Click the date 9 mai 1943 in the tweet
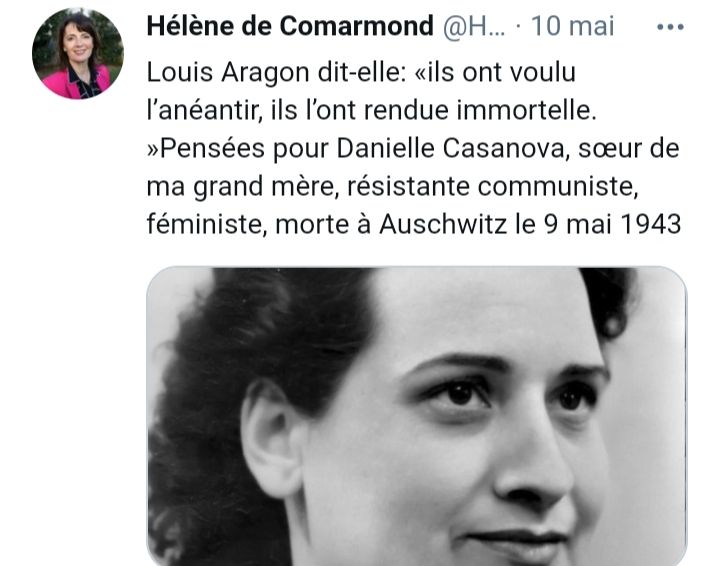Image resolution: width=720 pixels, height=566 pixels. tap(612, 224)
